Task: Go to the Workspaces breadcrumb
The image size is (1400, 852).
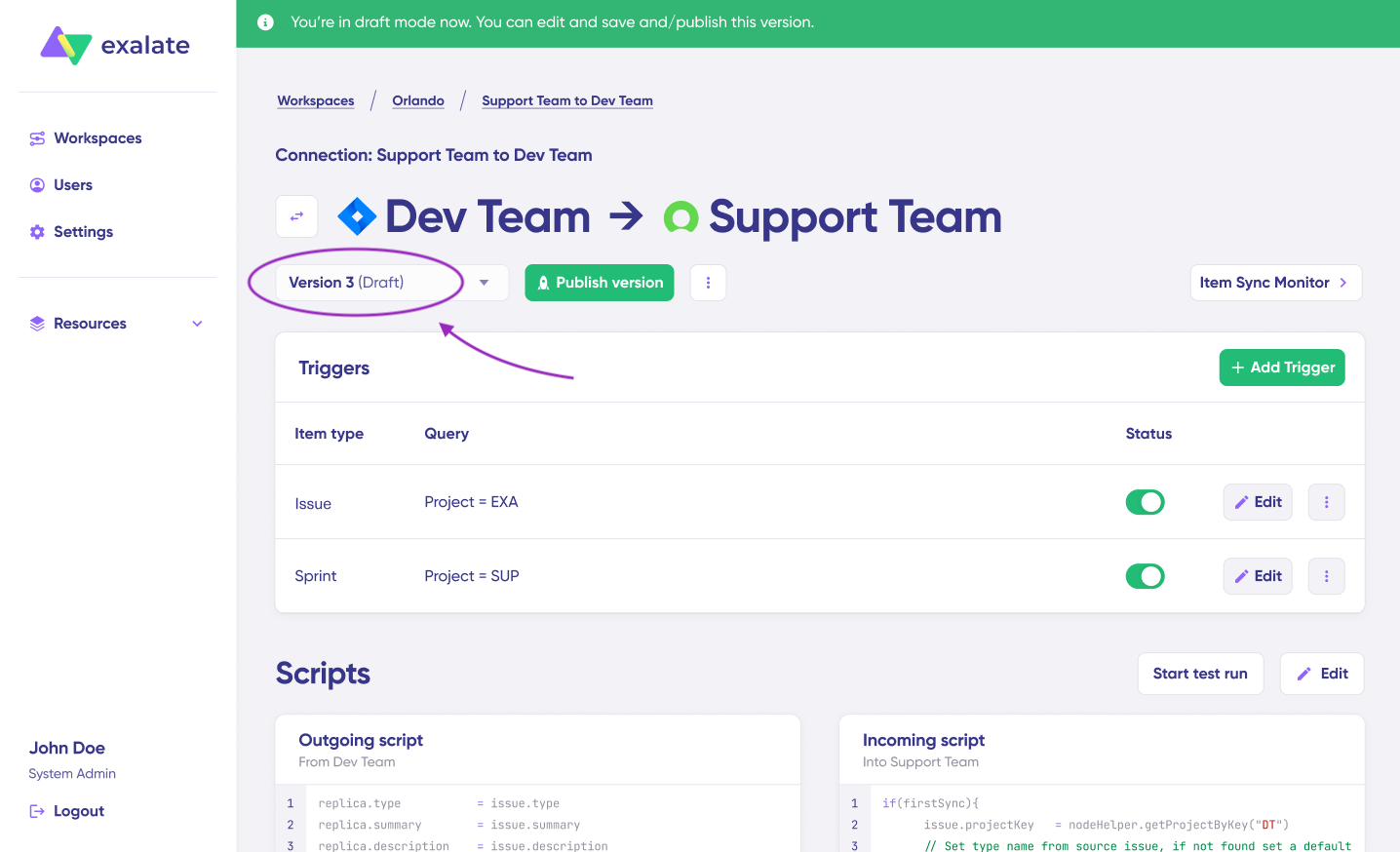Action: 316,100
